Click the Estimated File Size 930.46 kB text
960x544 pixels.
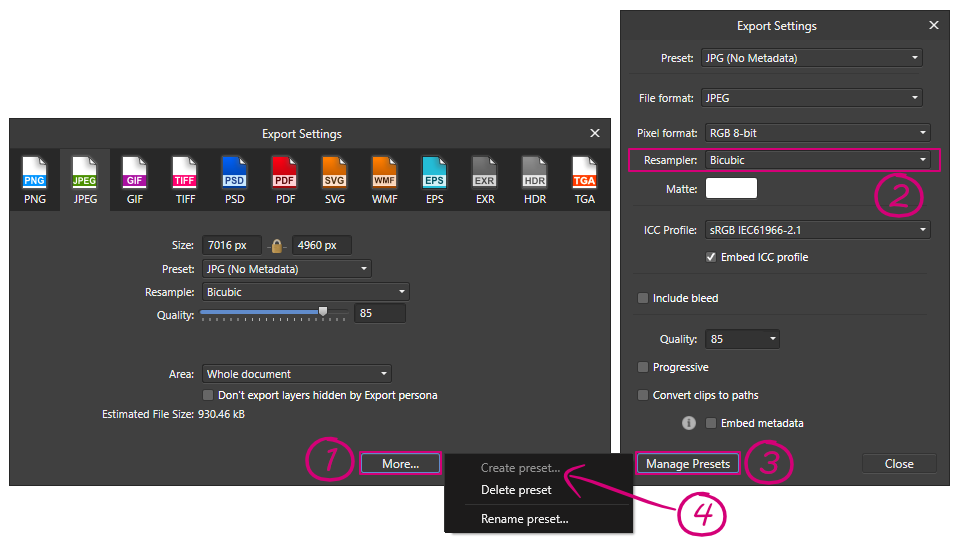[173, 414]
